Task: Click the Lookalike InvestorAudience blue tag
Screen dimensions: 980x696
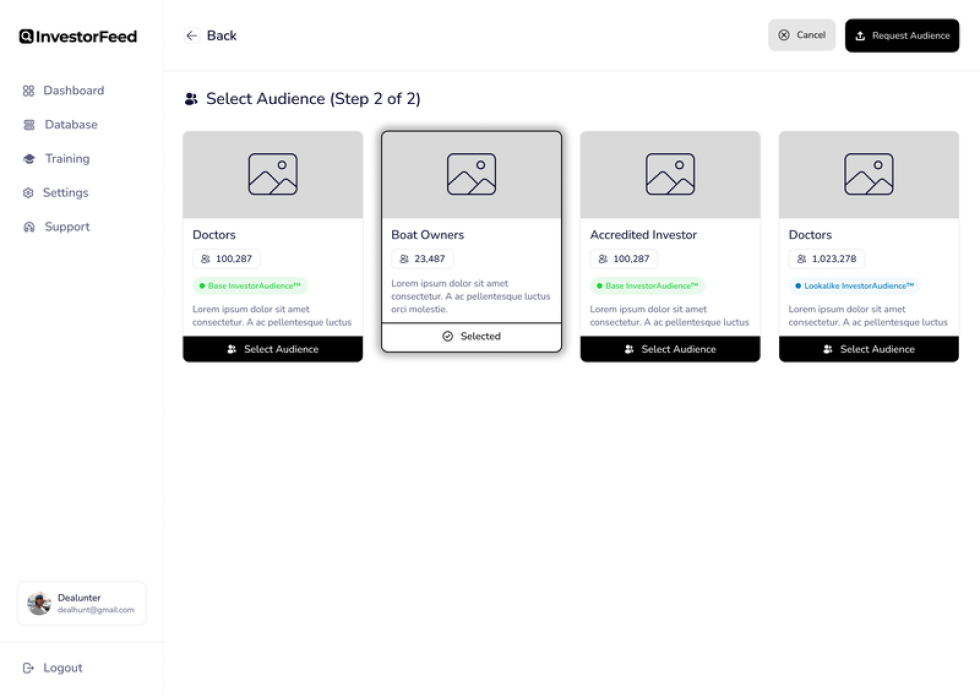Action: [x=854, y=286]
